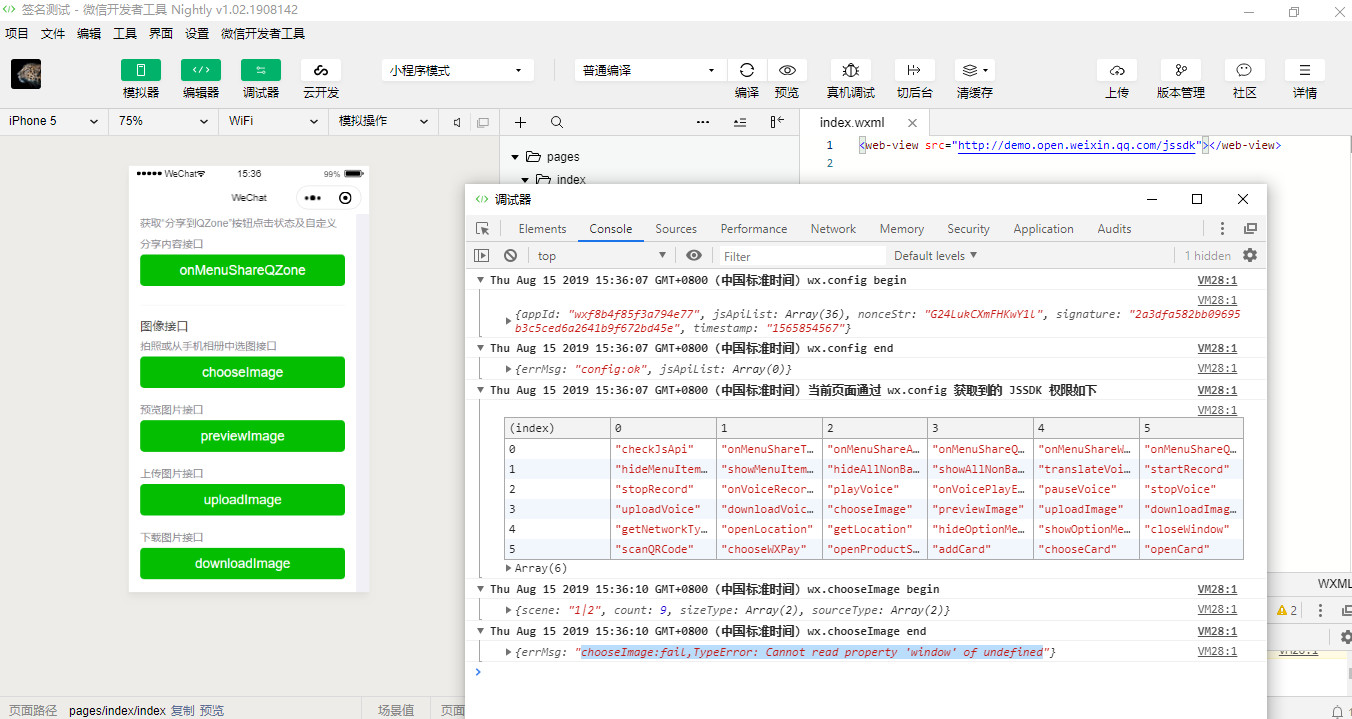Open the 75% zoom dropdown
Image resolution: width=1352 pixels, height=719 pixels.
(x=163, y=121)
